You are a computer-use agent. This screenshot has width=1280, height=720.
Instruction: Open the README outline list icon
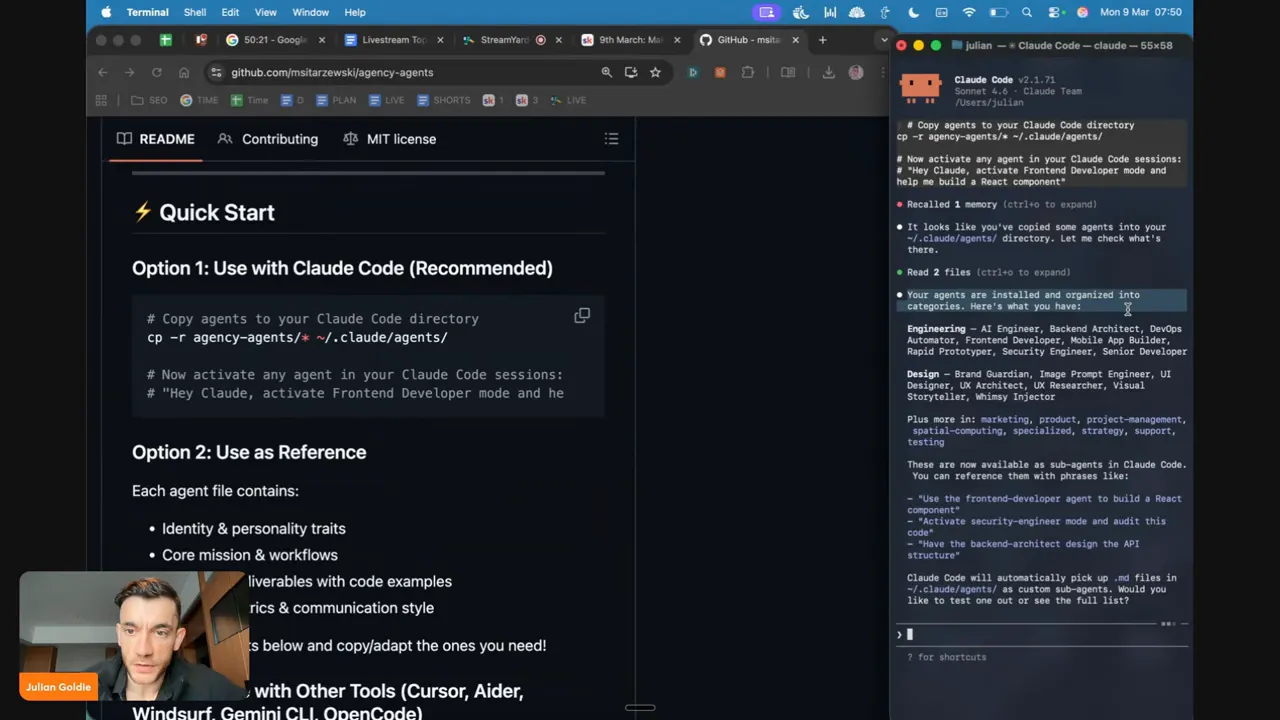pyautogui.click(x=611, y=139)
